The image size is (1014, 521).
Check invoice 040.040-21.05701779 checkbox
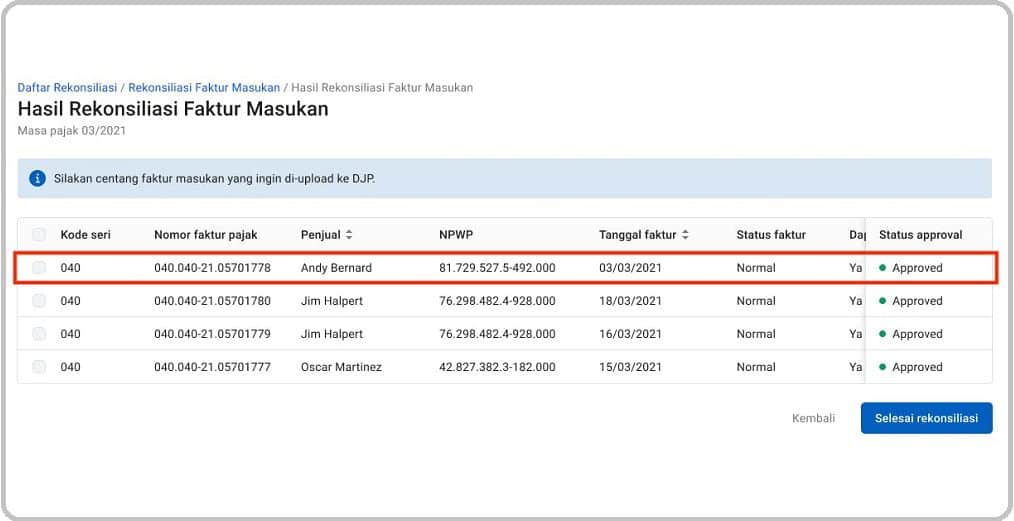click(x=39, y=334)
